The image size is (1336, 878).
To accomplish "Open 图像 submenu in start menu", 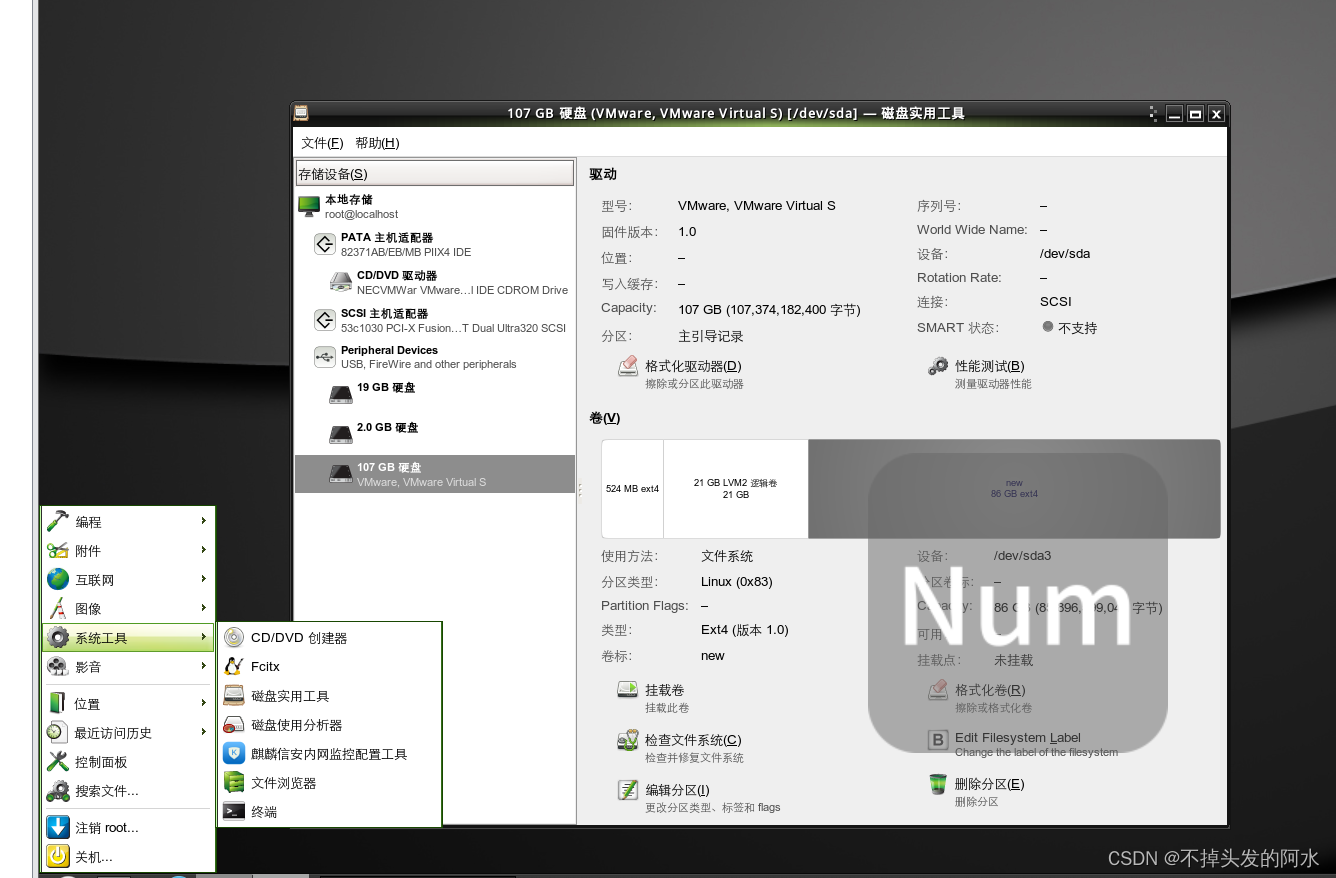I will click(x=127, y=609).
